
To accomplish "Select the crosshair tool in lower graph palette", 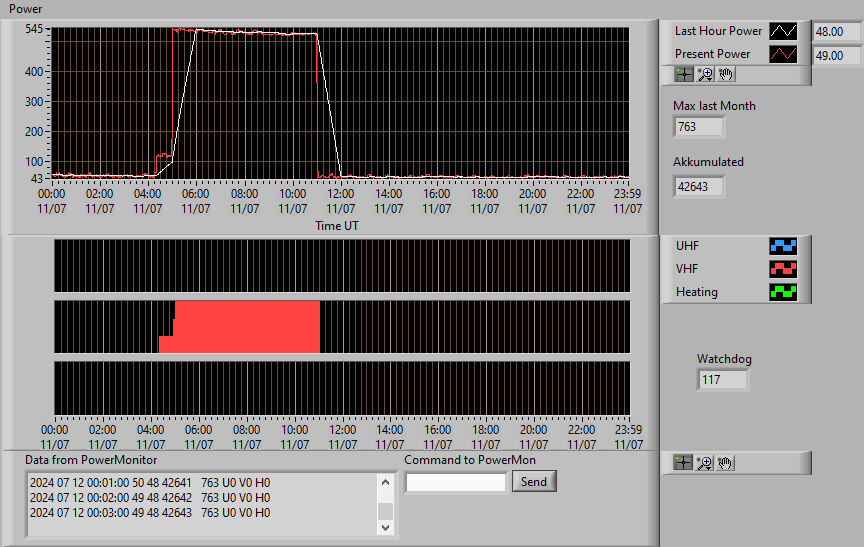I will coord(683,463).
